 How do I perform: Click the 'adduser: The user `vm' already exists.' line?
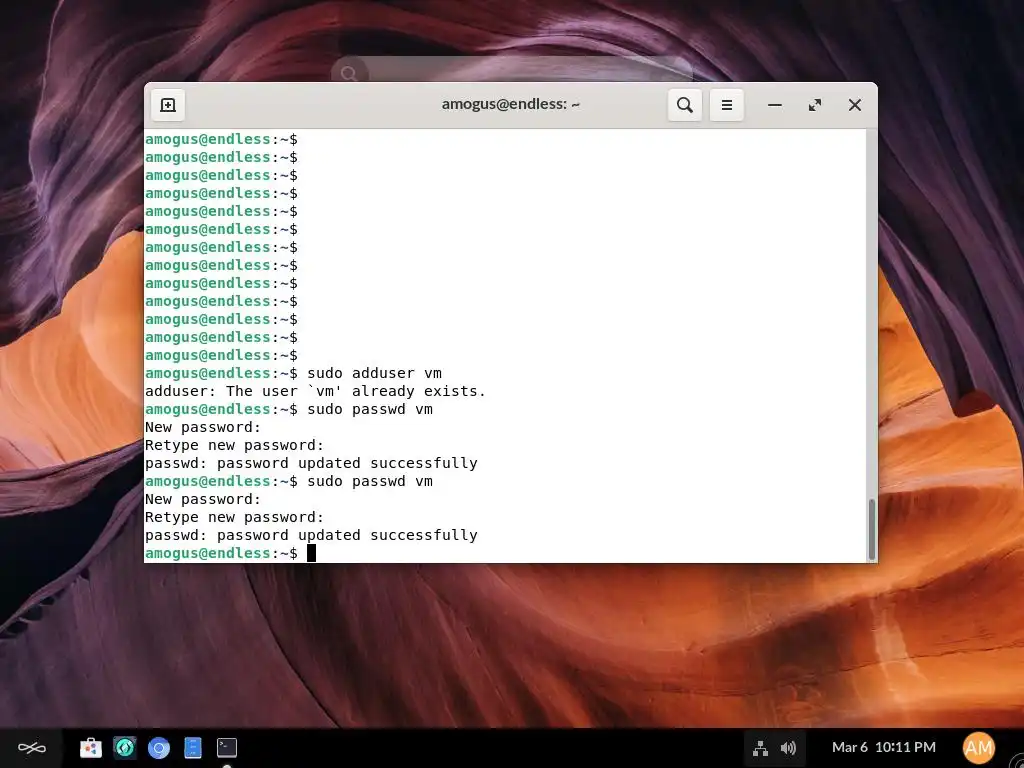(x=315, y=391)
